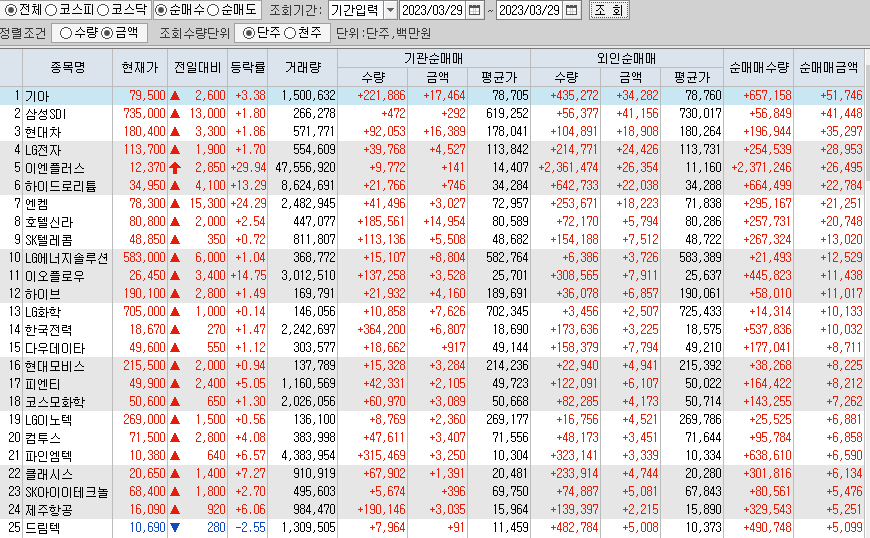870x538 pixels.
Task: Select the LG에너지솔루션 stock name
Action: [x=66, y=258]
